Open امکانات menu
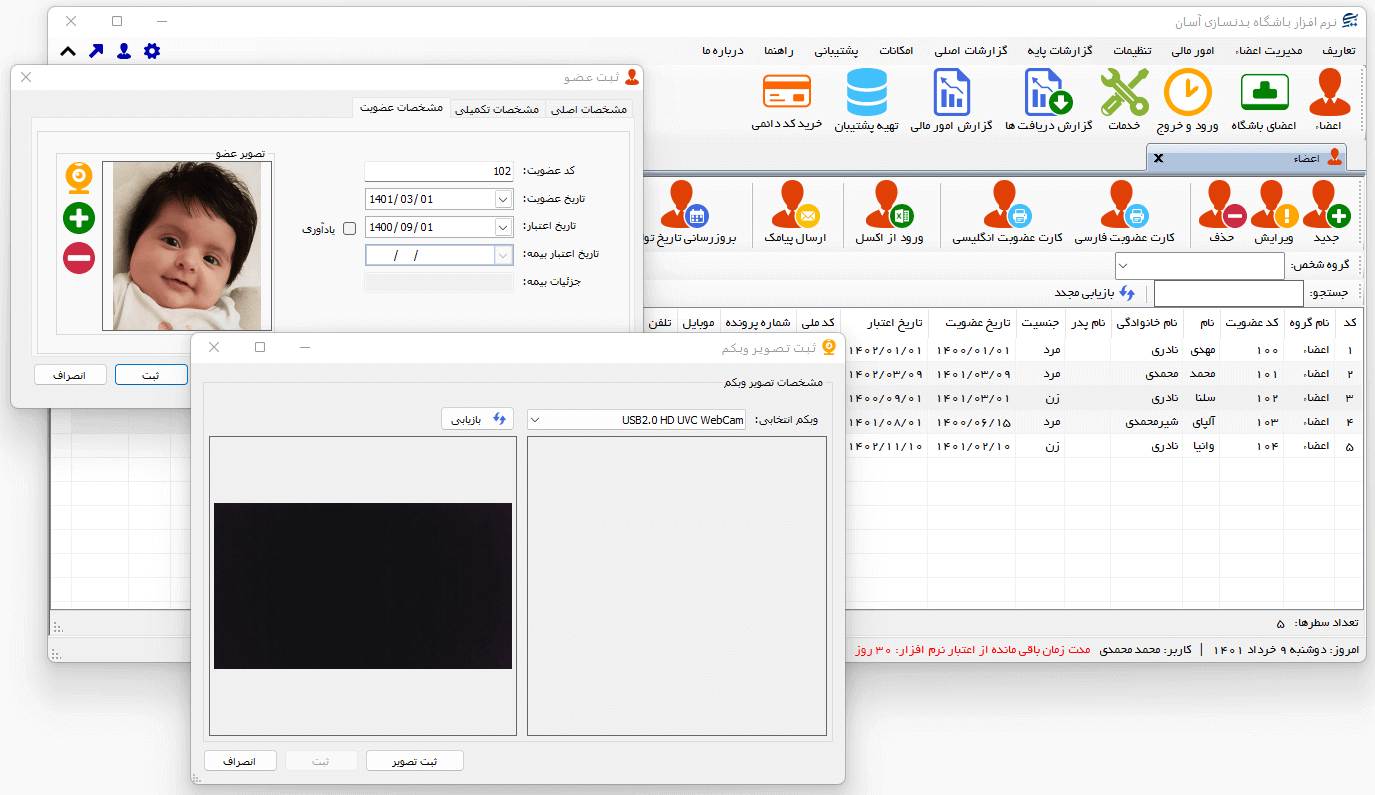Screen dimensions: 1375x795 (896, 51)
